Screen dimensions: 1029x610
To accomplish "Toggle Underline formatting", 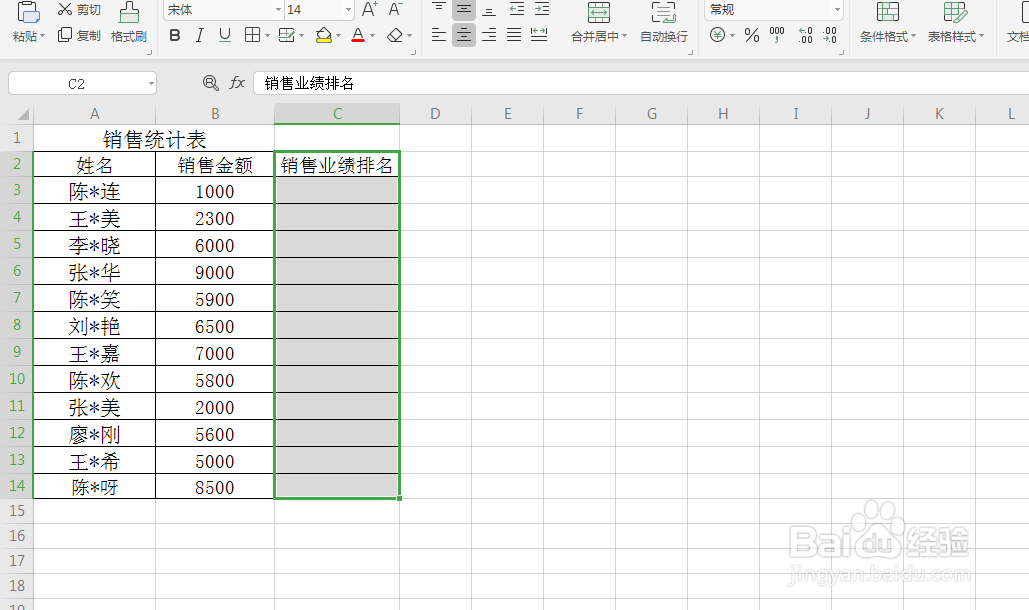I will pos(224,35).
